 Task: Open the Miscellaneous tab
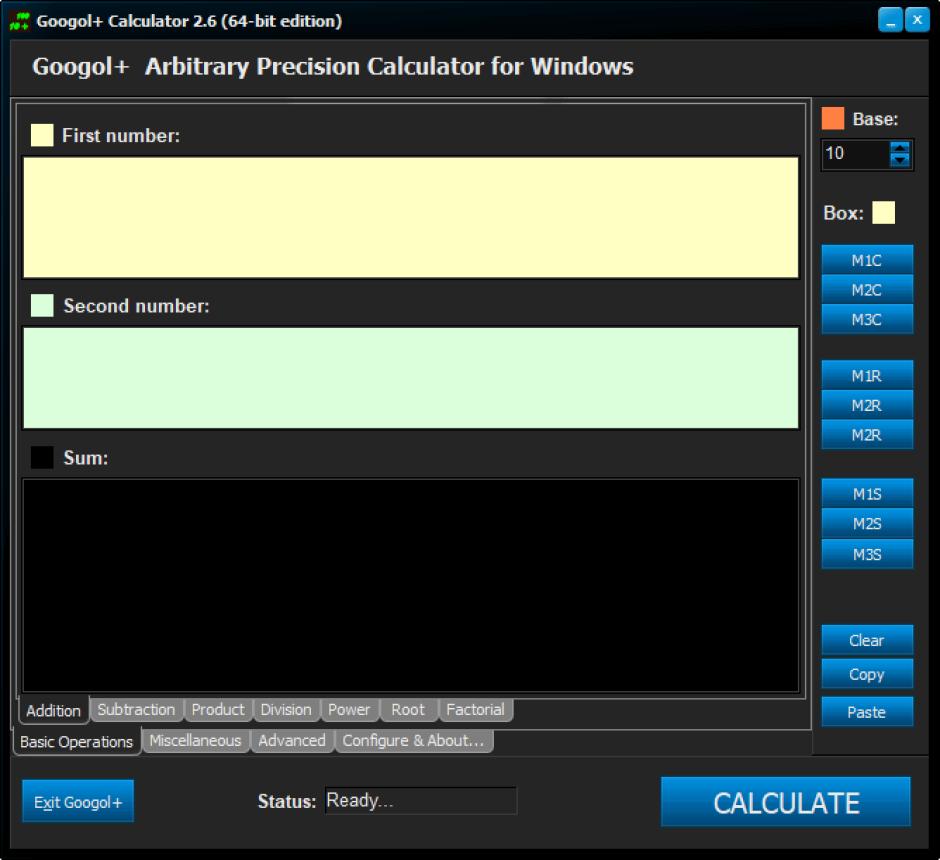[x=195, y=741]
